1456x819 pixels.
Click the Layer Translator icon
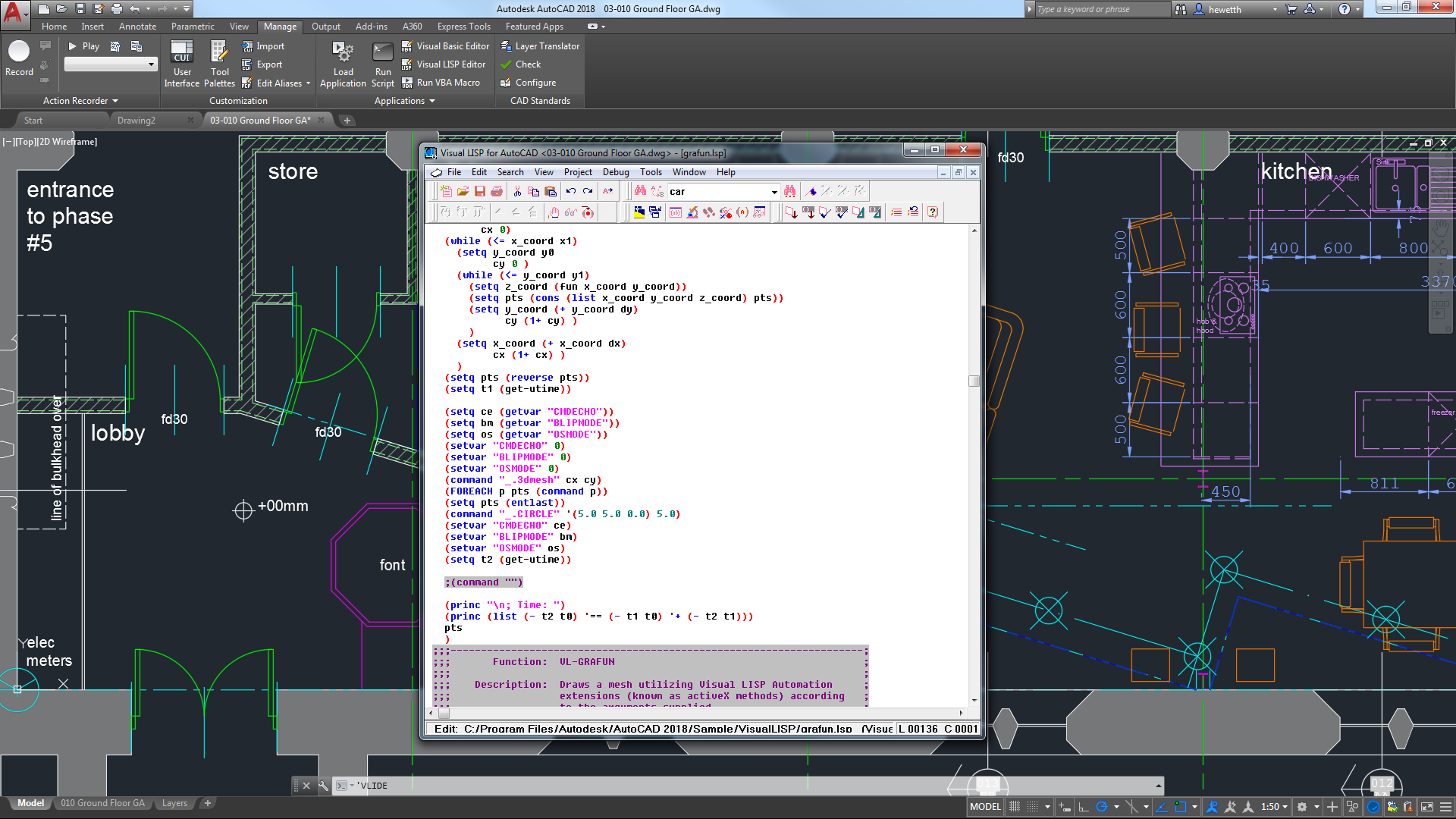(x=506, y=46)
